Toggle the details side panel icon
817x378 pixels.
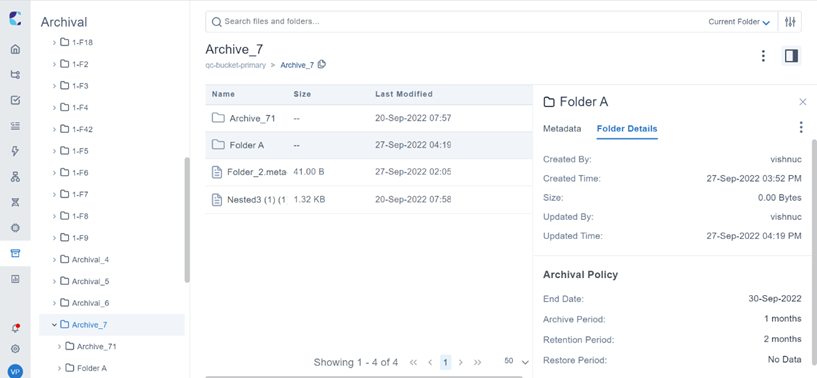(x=791, y=56)
